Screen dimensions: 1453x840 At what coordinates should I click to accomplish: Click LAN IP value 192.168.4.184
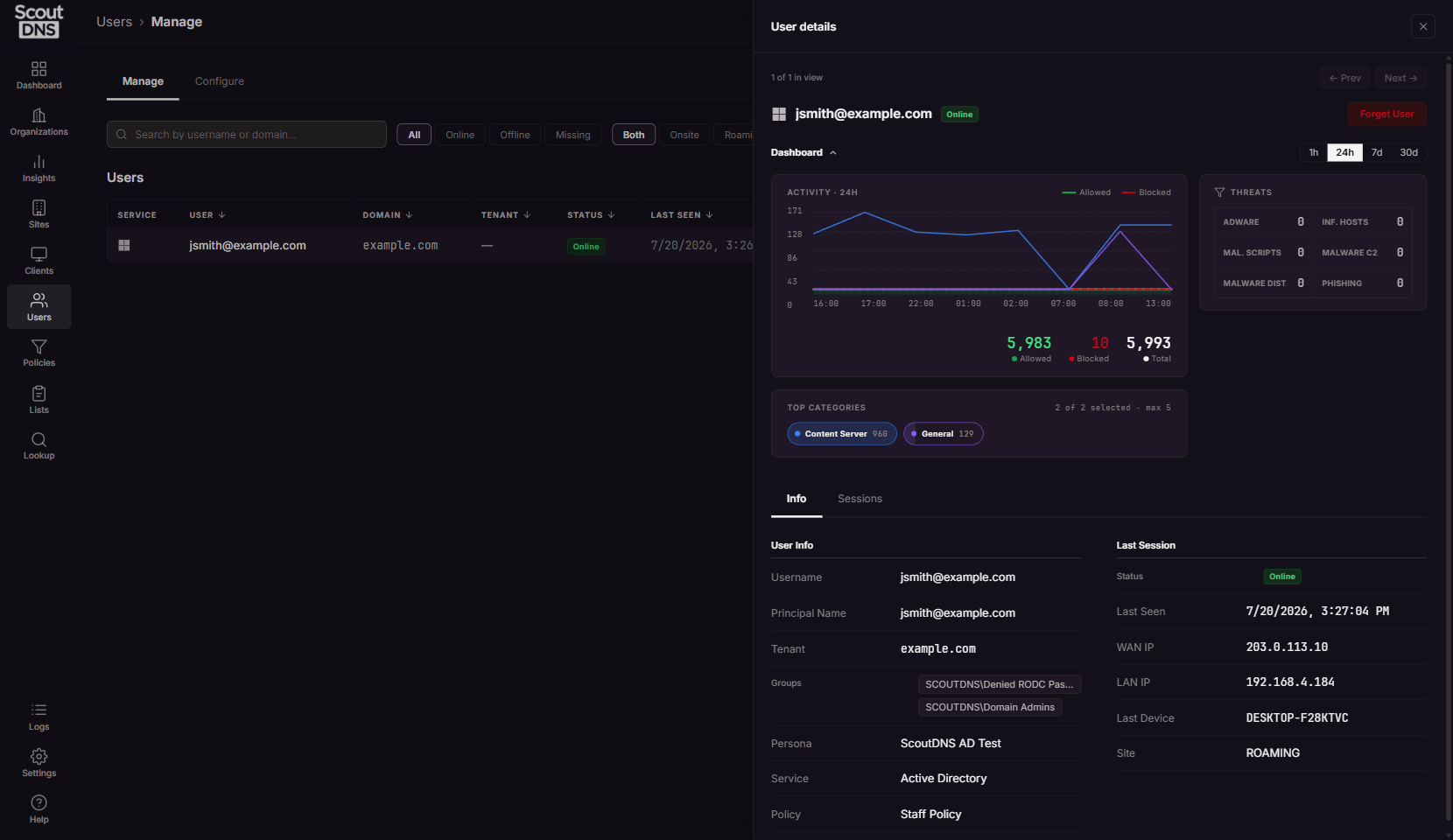click(1290, 682)
